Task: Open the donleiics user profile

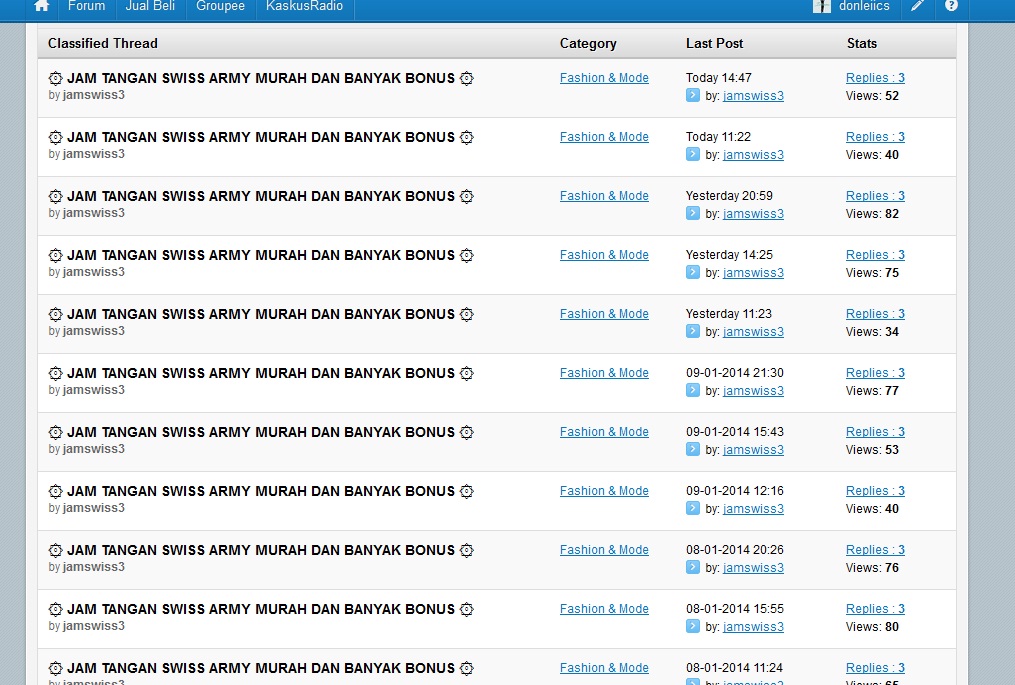Action: click(x=864, y=6)
